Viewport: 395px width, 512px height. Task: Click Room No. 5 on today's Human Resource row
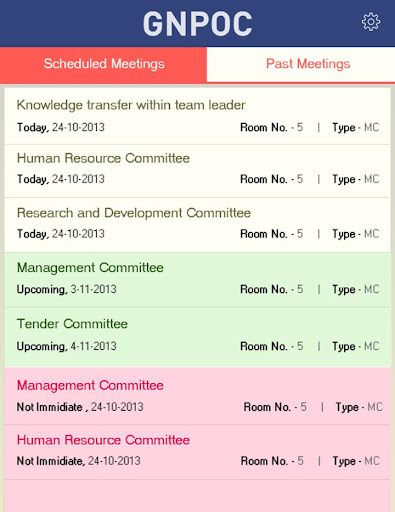click(272, 179)
